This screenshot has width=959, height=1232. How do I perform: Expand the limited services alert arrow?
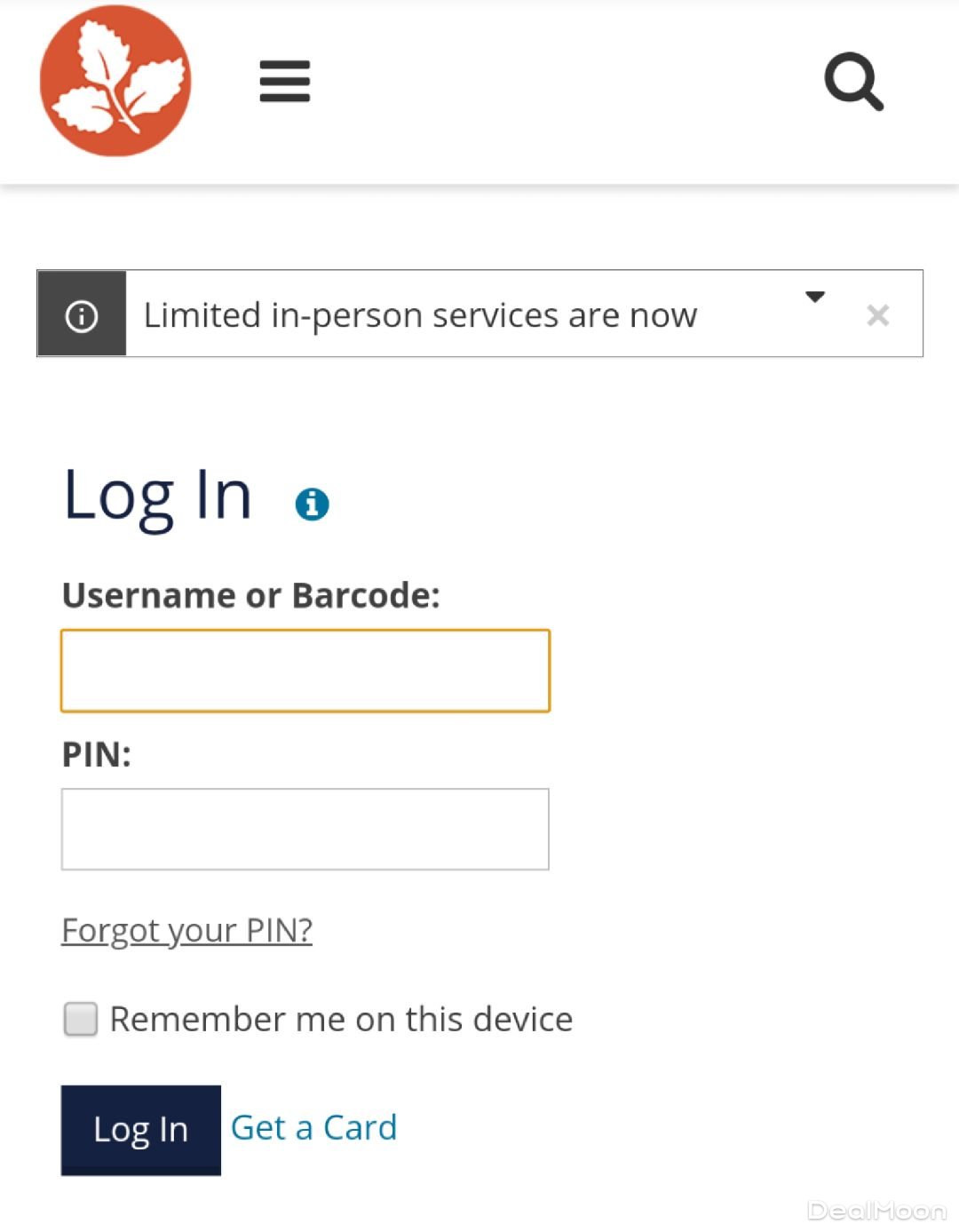coord(814,297)
